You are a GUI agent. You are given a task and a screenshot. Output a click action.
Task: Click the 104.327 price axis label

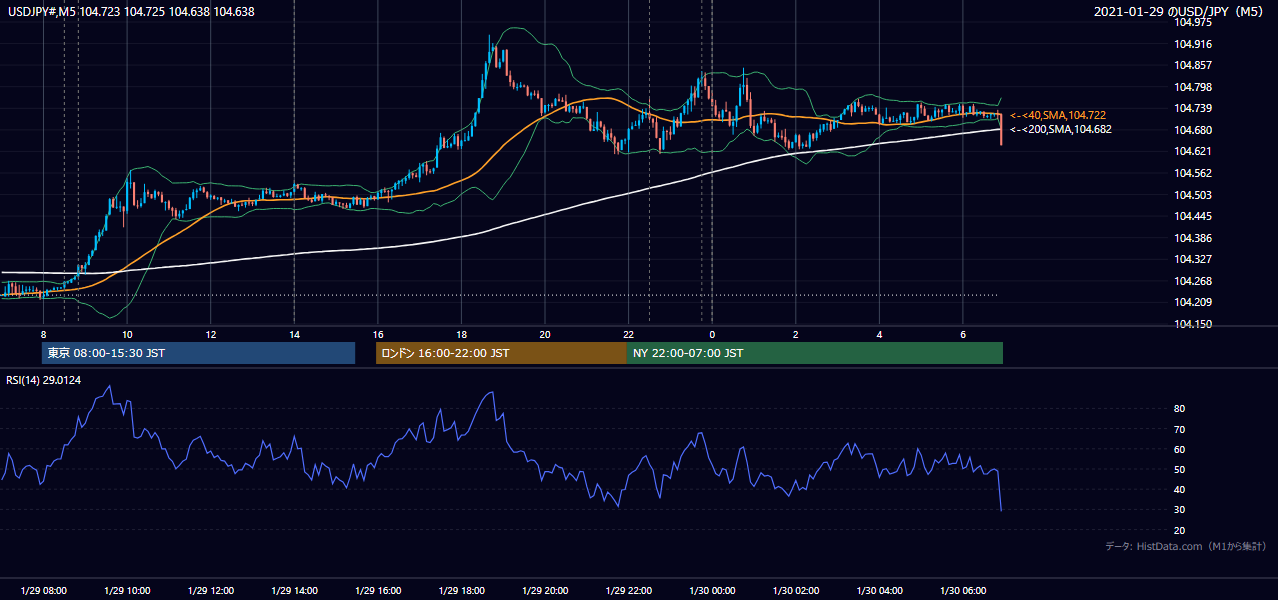[x=1193, y=259]
